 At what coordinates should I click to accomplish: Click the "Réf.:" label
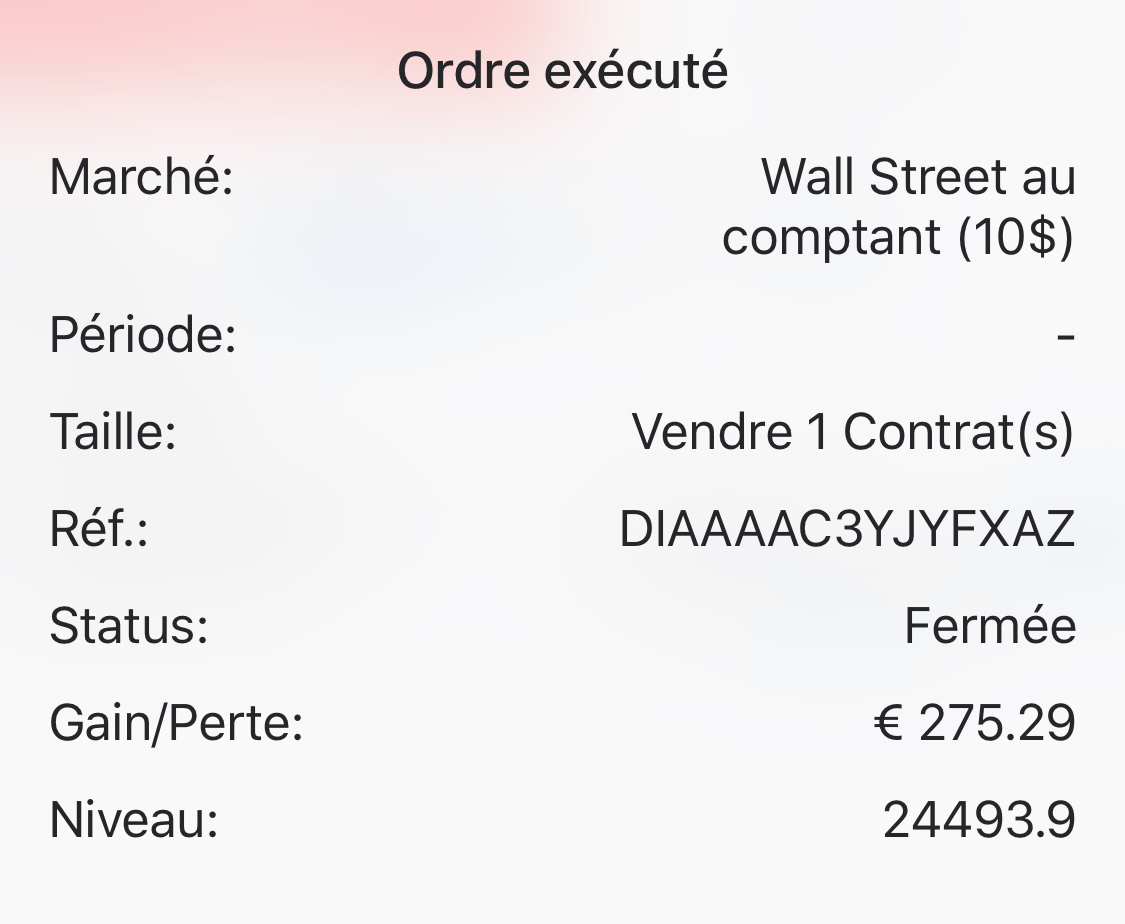(99, 529)
